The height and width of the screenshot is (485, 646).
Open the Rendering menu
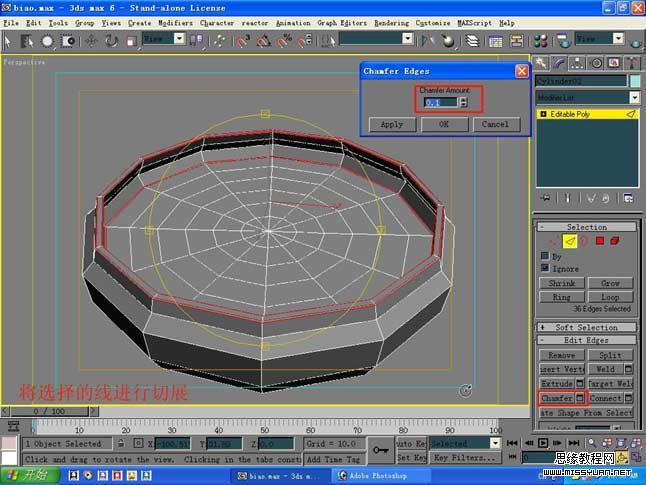[x=391, y=23]
